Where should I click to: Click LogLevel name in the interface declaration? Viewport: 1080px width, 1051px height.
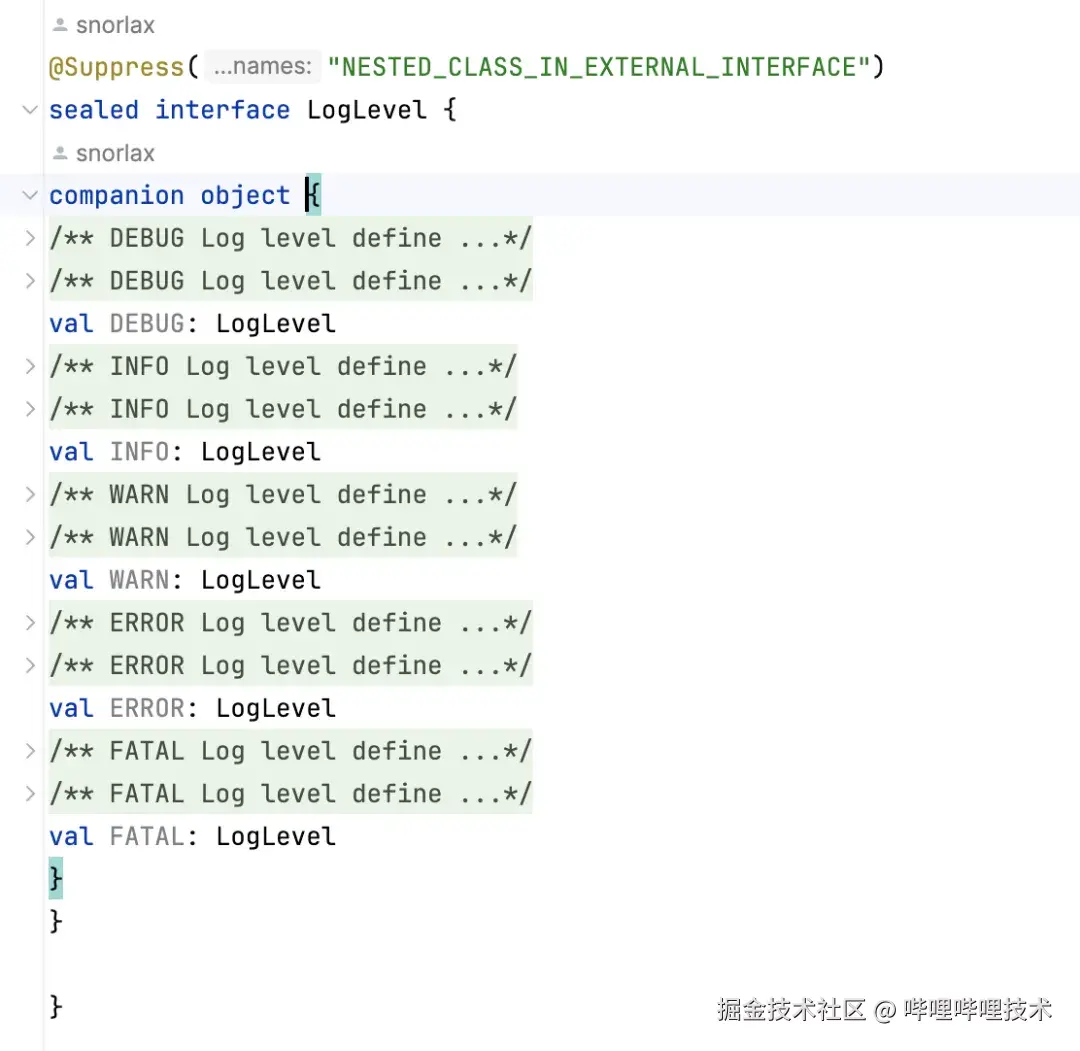point(366,110)
